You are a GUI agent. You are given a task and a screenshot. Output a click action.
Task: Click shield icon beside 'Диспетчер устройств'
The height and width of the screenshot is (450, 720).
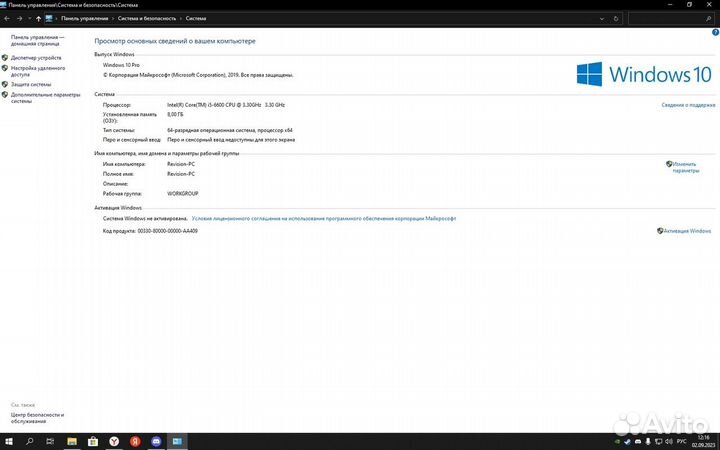click(5, 58)
